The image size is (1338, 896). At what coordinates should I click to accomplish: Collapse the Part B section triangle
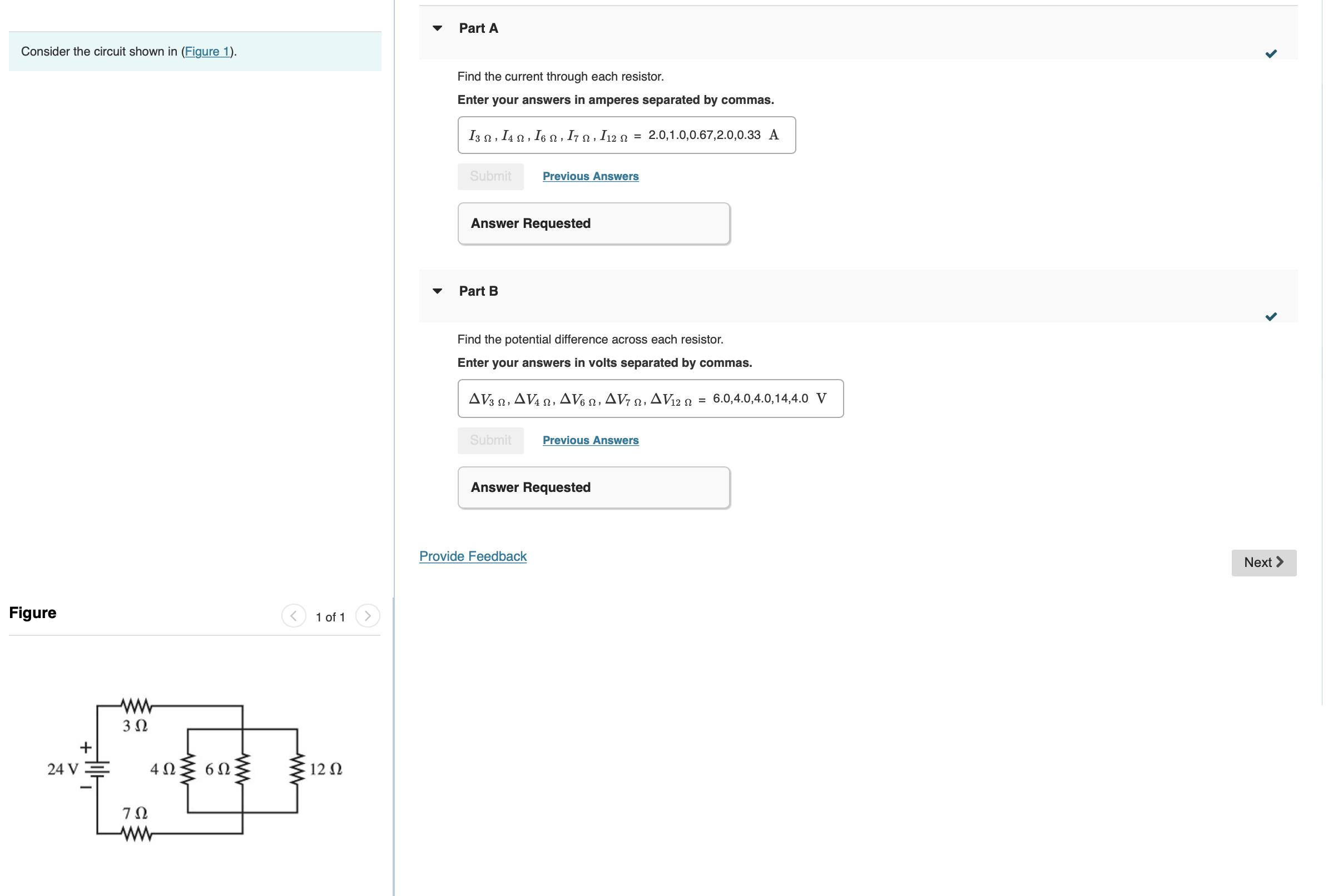[x=437, y=291]
